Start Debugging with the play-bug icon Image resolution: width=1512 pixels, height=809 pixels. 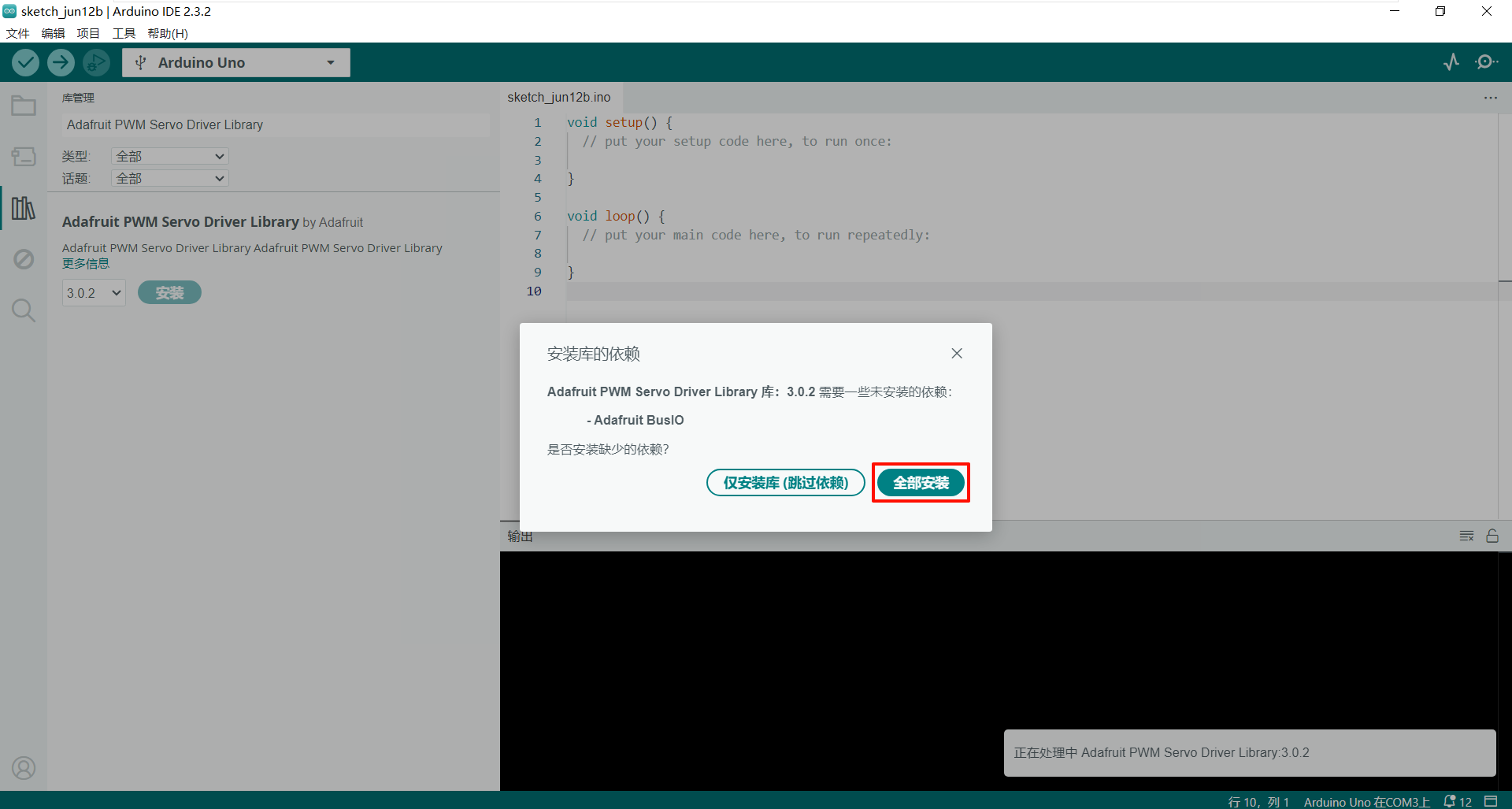[96, 62]
